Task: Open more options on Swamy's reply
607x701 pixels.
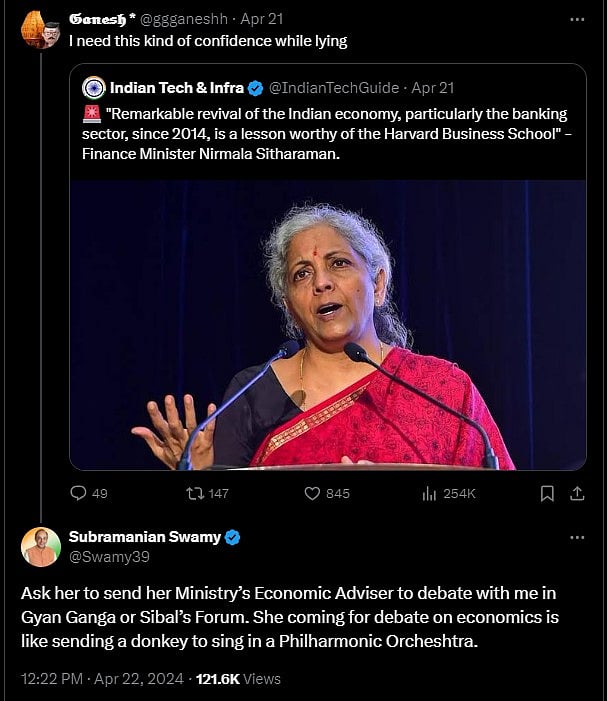Action: point(576,537)
